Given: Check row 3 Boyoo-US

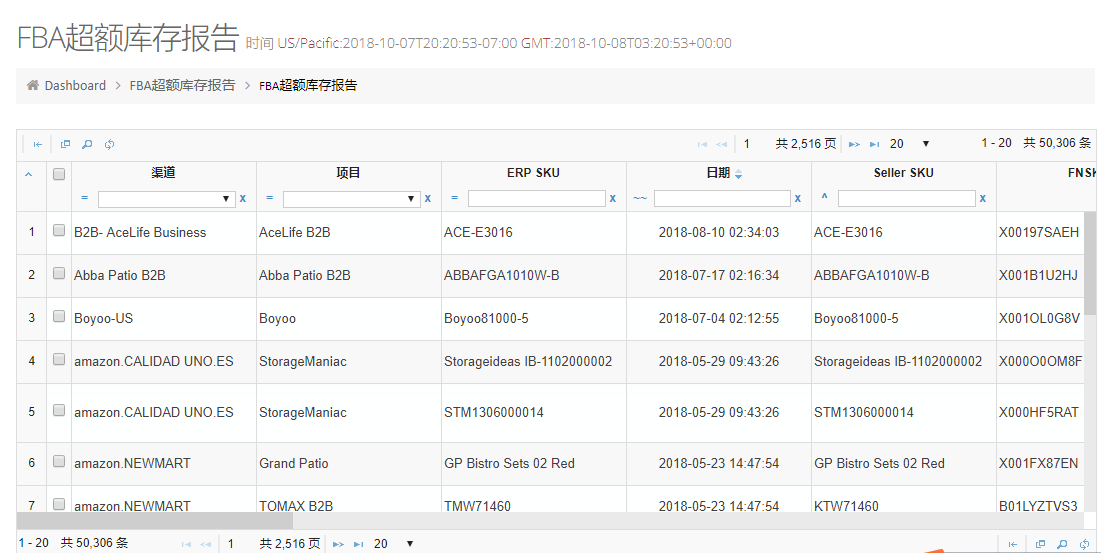Looking at the screenshot, I should (59, 316).
